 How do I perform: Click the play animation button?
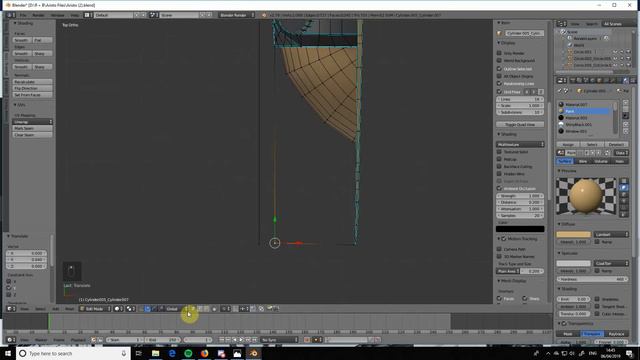click(x=241, y=340)
